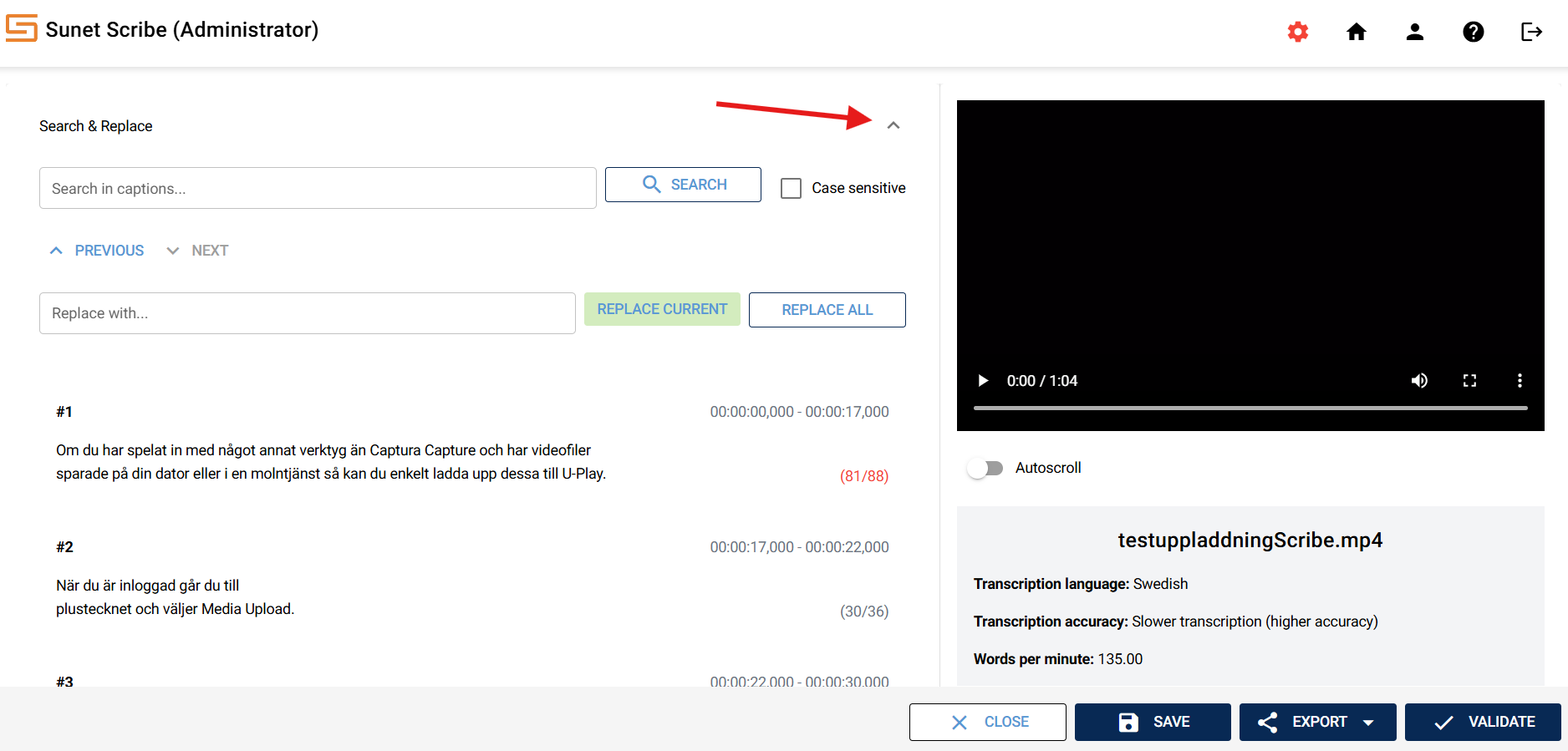Screen dimensions: 1568x751
Task: Enter fullscreen mode on video player
Action: 1469,381
